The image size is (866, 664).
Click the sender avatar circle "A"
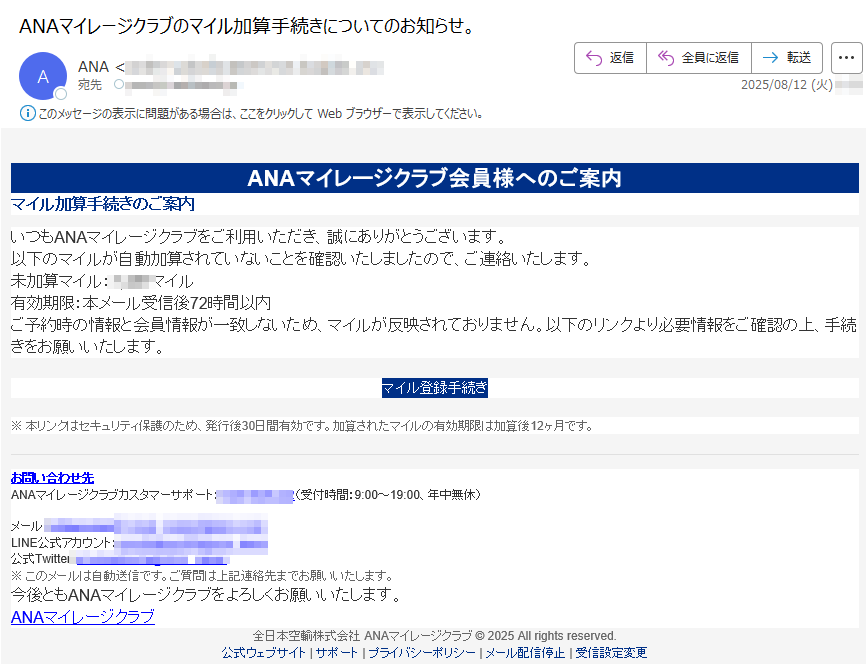pyautogui.click(x=43, y=76)
